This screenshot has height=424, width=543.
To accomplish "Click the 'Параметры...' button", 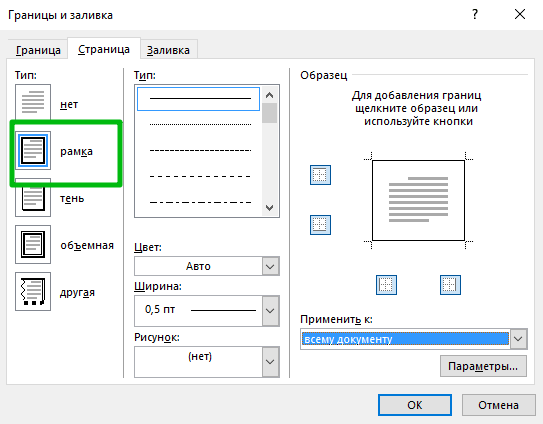I will (483, 366).
